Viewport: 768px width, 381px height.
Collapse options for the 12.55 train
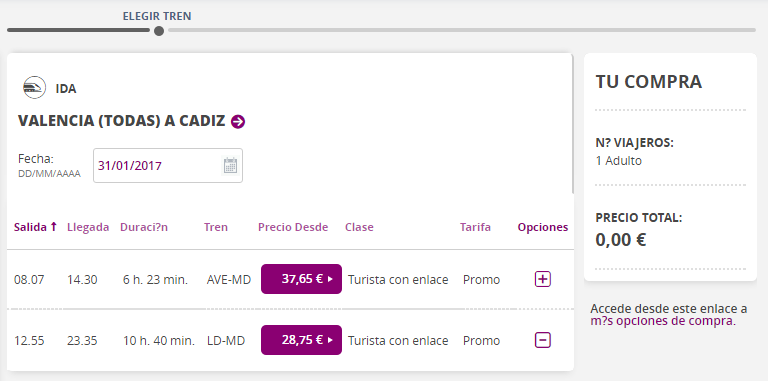coord(543,340)
